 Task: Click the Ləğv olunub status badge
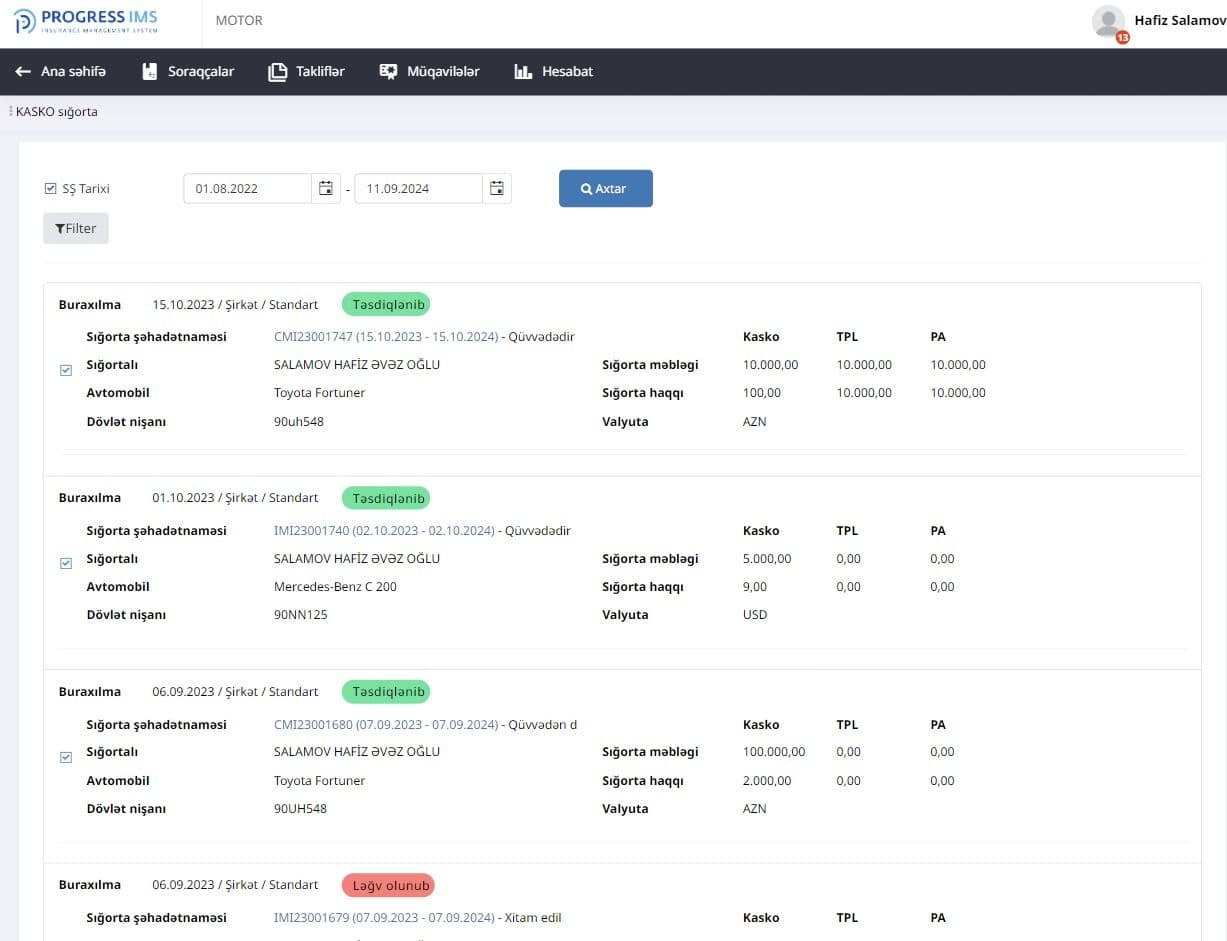coord(388,886)
